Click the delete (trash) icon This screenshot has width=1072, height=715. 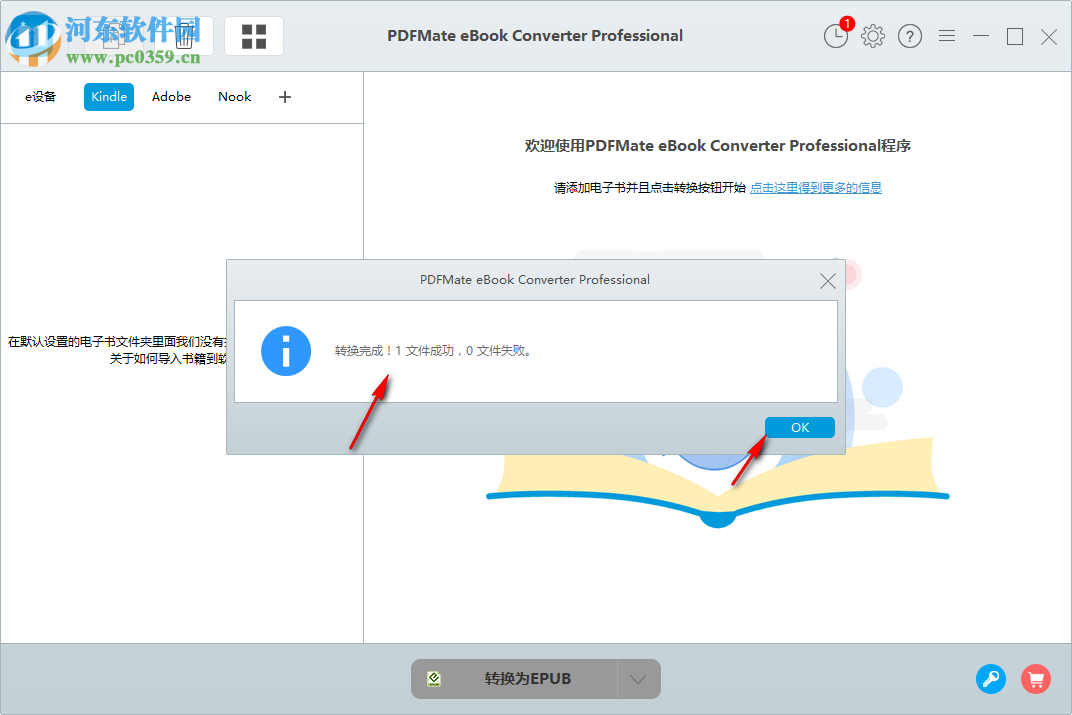184,36
